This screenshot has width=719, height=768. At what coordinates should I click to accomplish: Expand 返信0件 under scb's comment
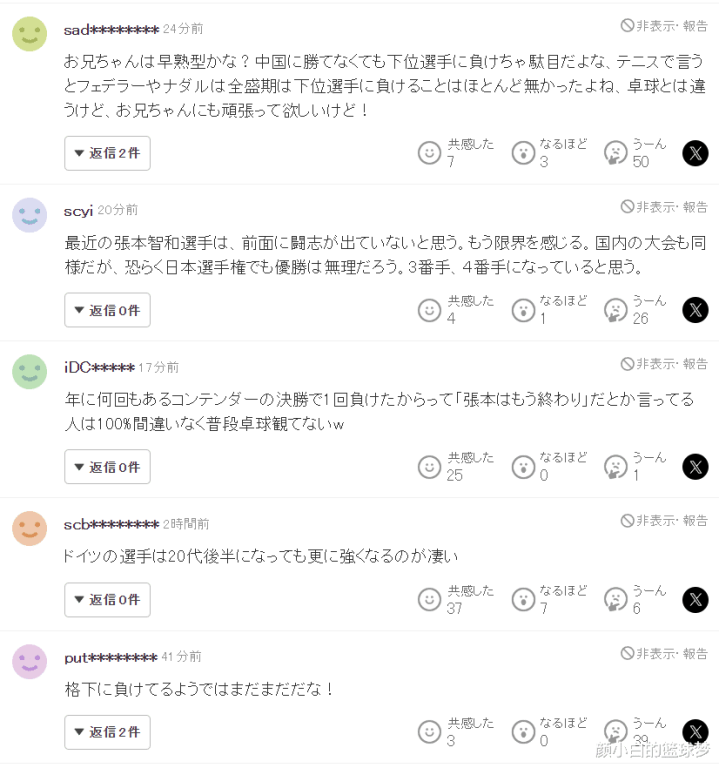(x=107, y=600)
